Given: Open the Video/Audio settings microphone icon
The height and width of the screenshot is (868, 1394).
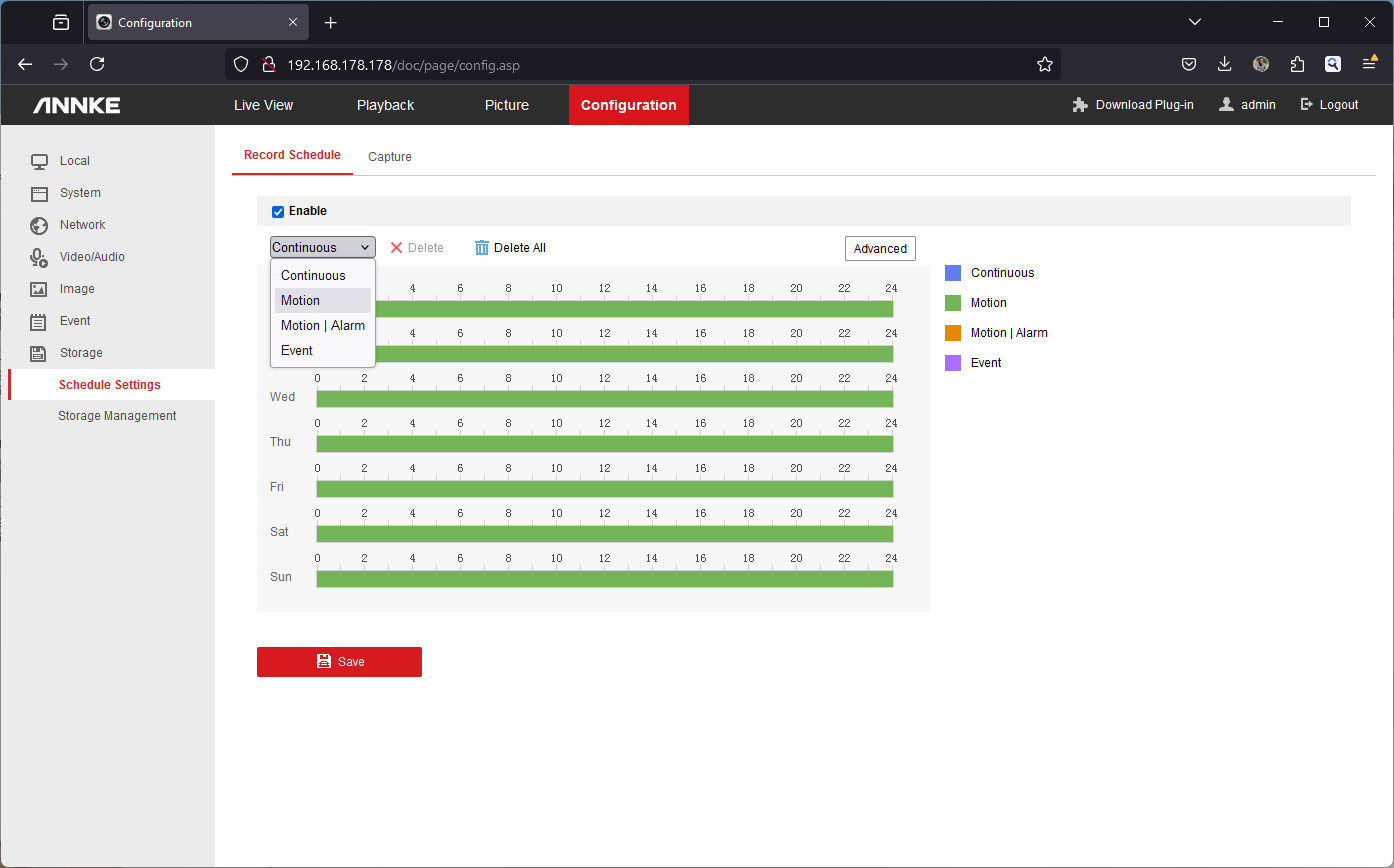Looking at the screenshot, I should [x=39, y=258].
